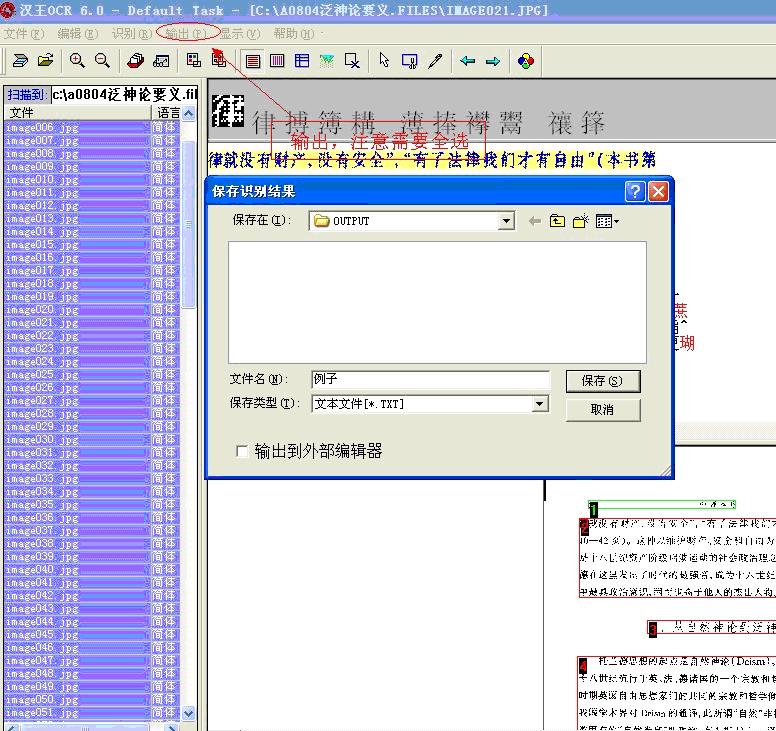
Task: Click the 取消 button
Action: (x=603, y=410)
